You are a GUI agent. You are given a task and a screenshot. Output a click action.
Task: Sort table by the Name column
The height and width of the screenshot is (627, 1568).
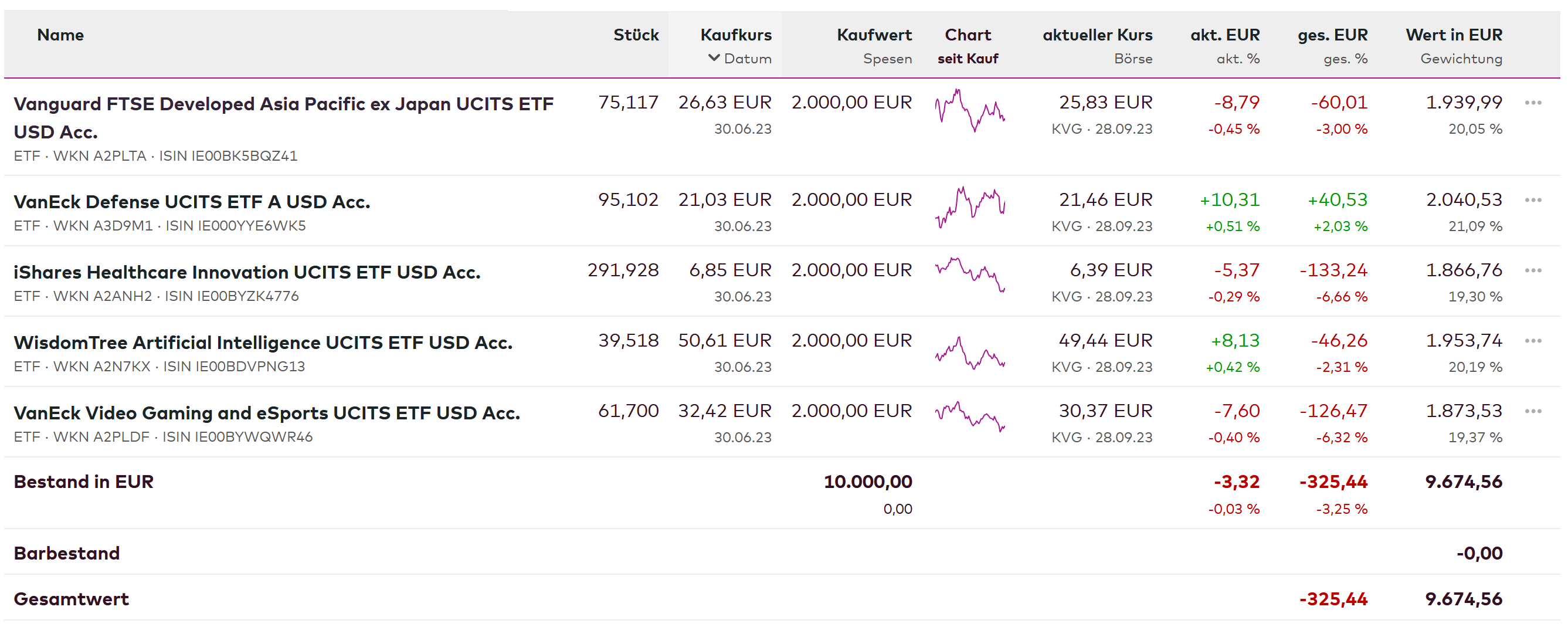[x=60, y=35]
